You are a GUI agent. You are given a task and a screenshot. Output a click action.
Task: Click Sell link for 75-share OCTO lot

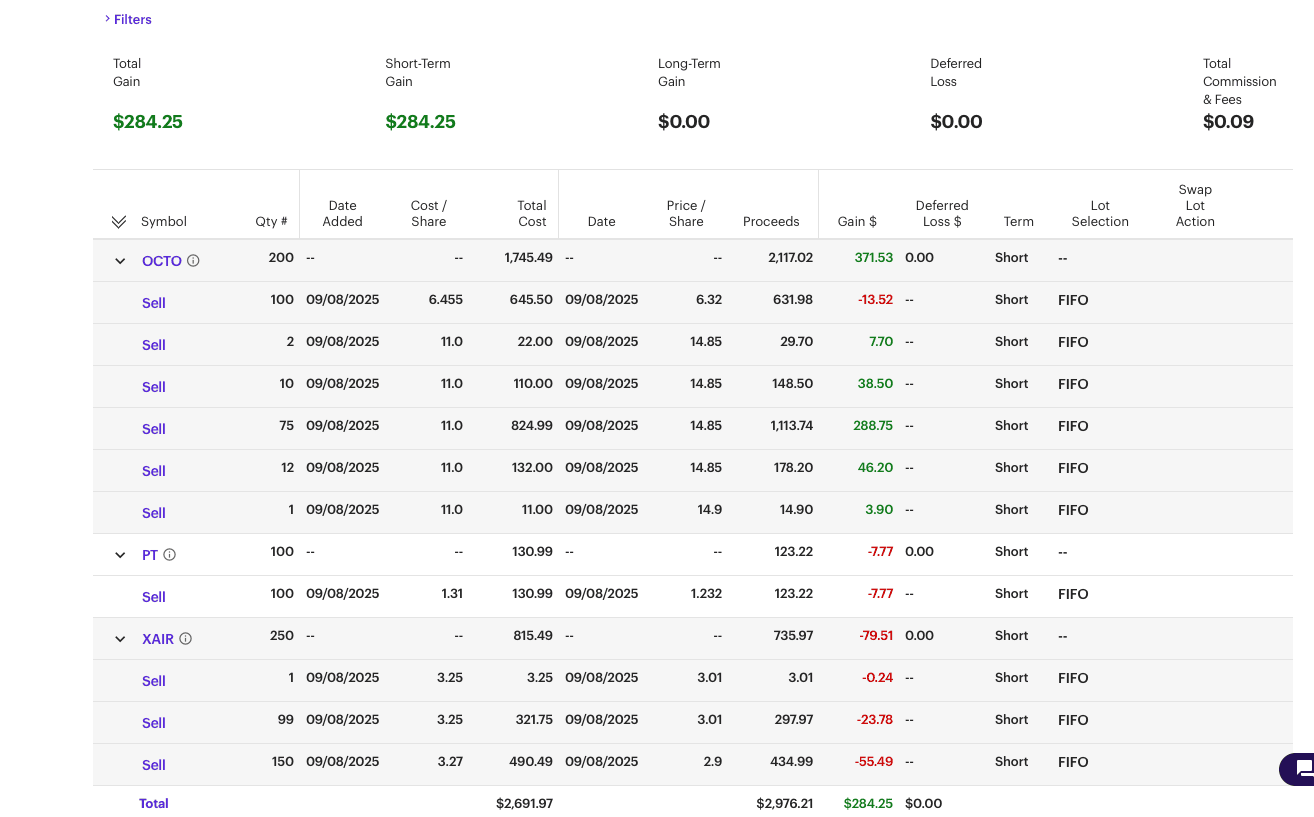point(153,429)
